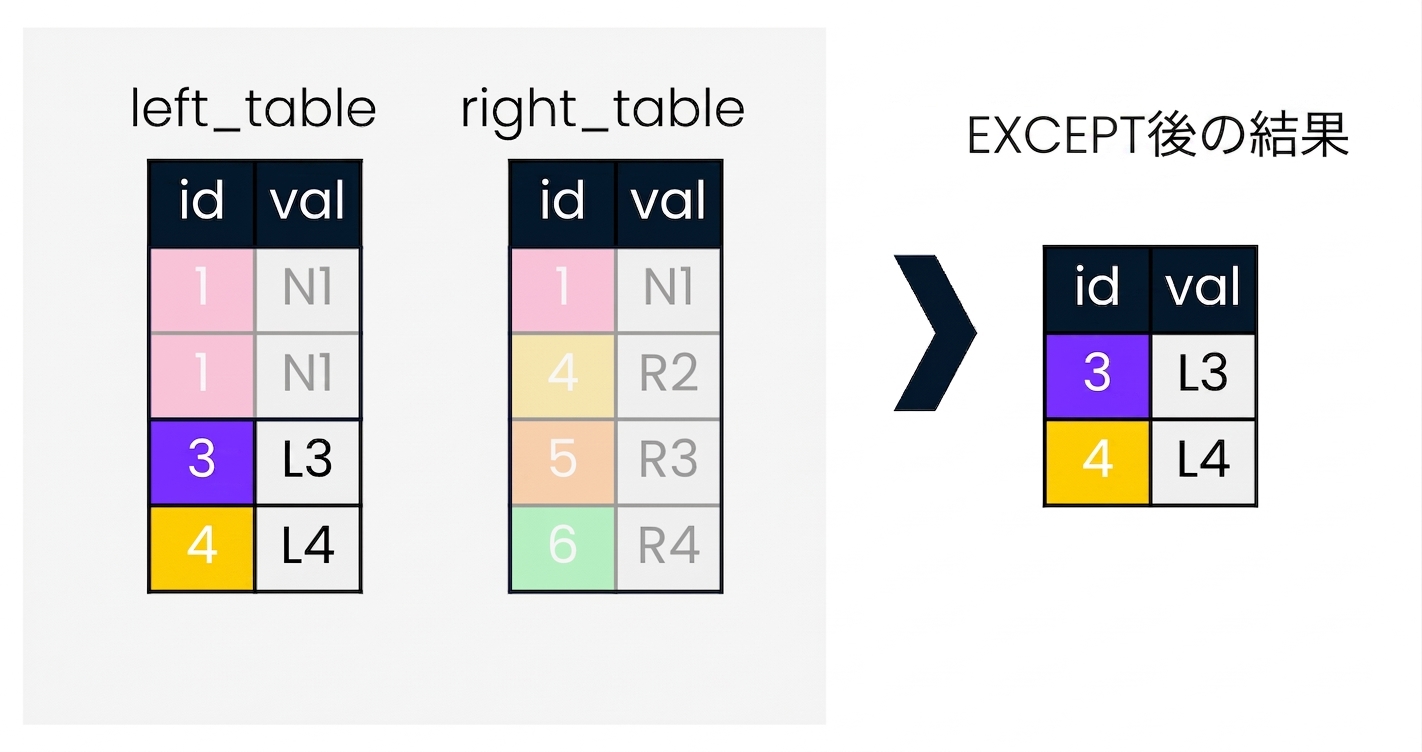Click the orange 5 cell in right_table

(563, 462)
